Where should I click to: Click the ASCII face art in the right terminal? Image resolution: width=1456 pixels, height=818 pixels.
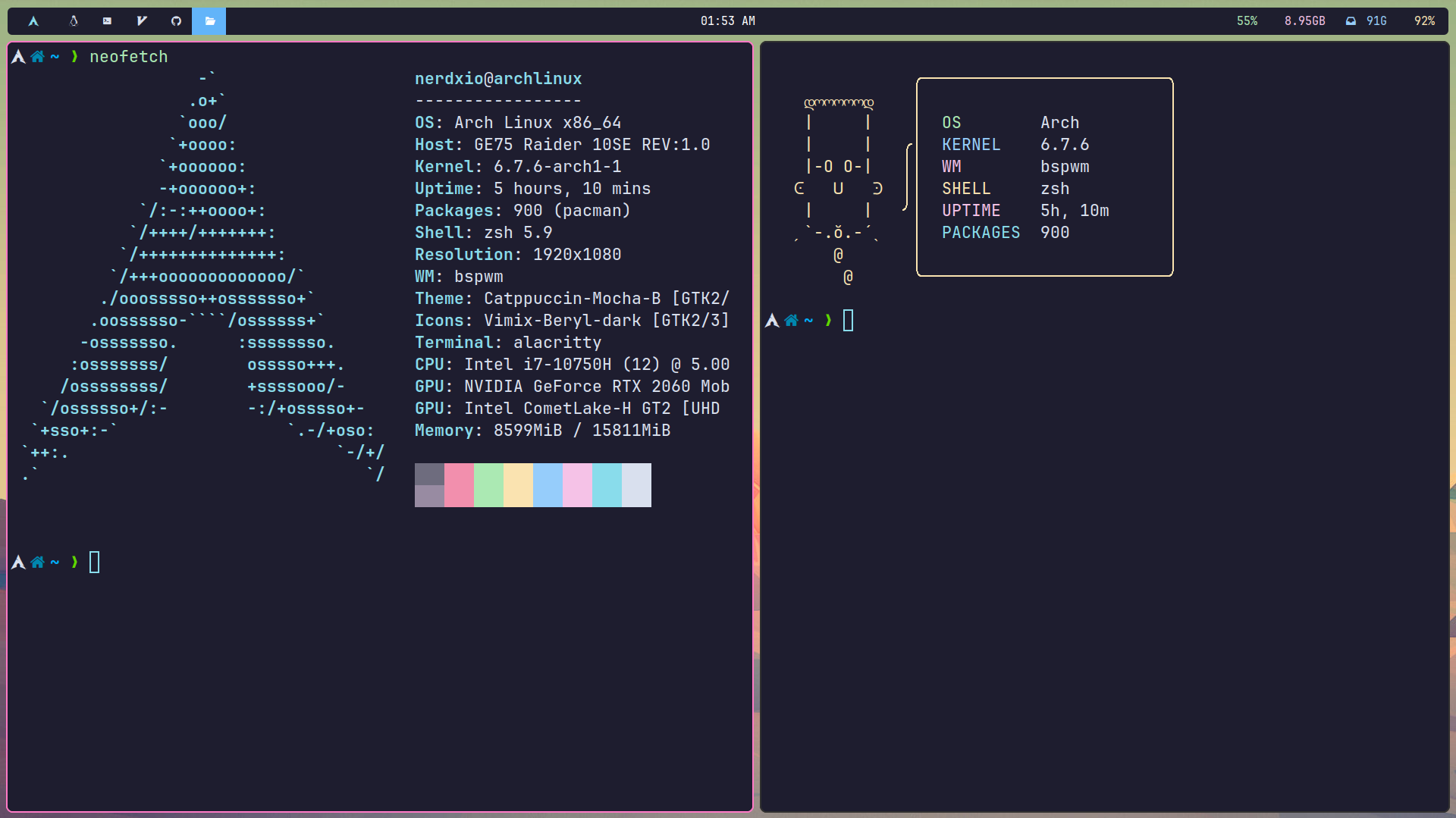(x=838, y=191)
